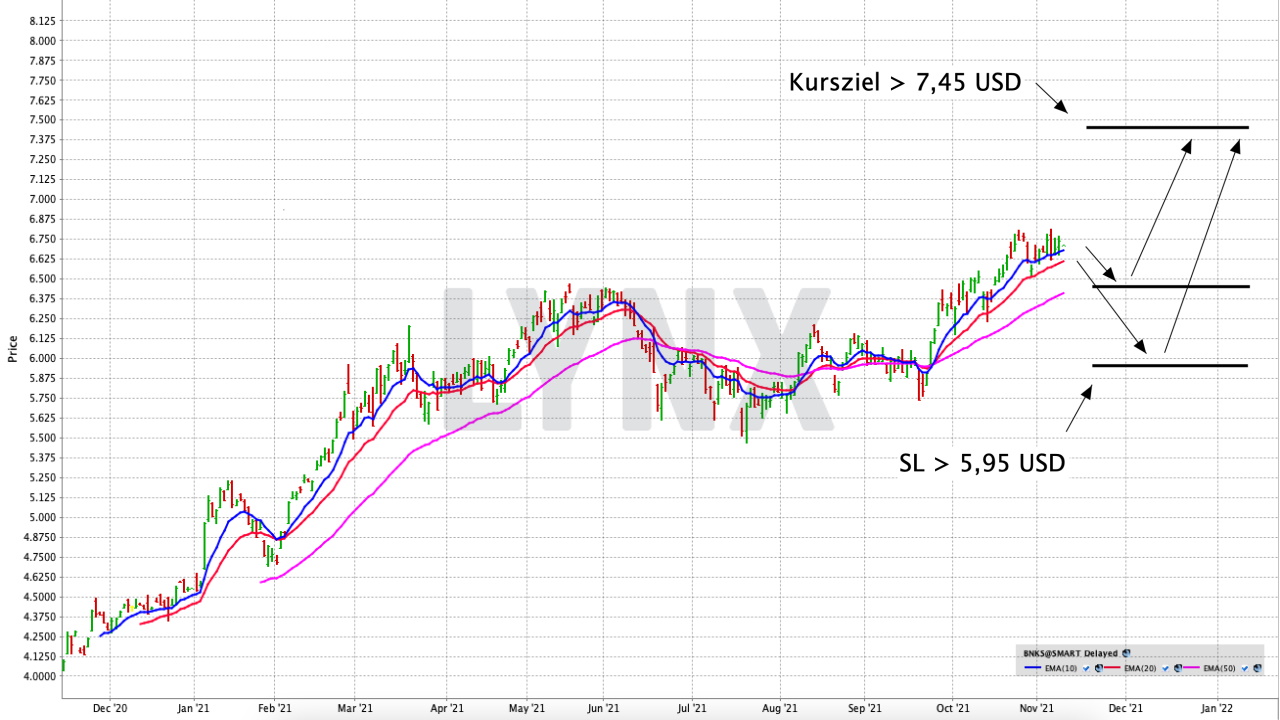Click the settings icon after EMA(50) checkbox
Viewport: 1280px width, 720px height.
pos(1257,668)
